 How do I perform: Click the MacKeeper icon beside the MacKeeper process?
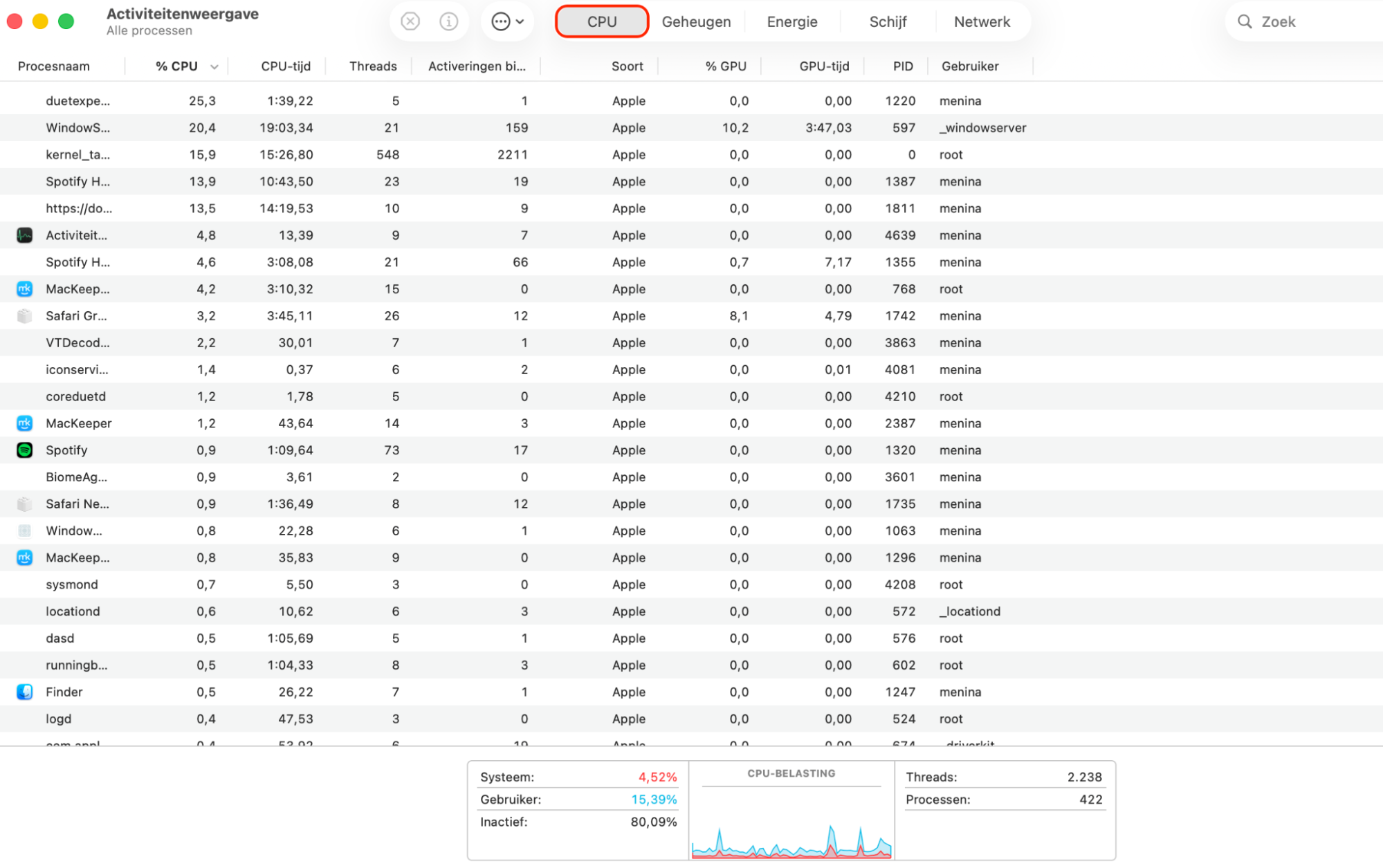coord(24,423)
